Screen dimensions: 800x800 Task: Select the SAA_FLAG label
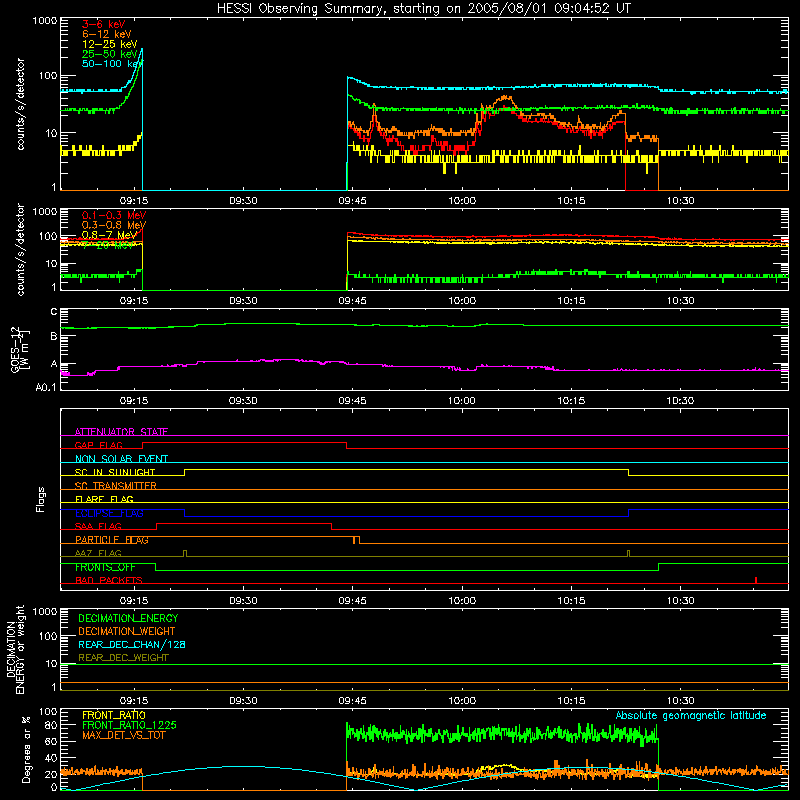point(98,526)
